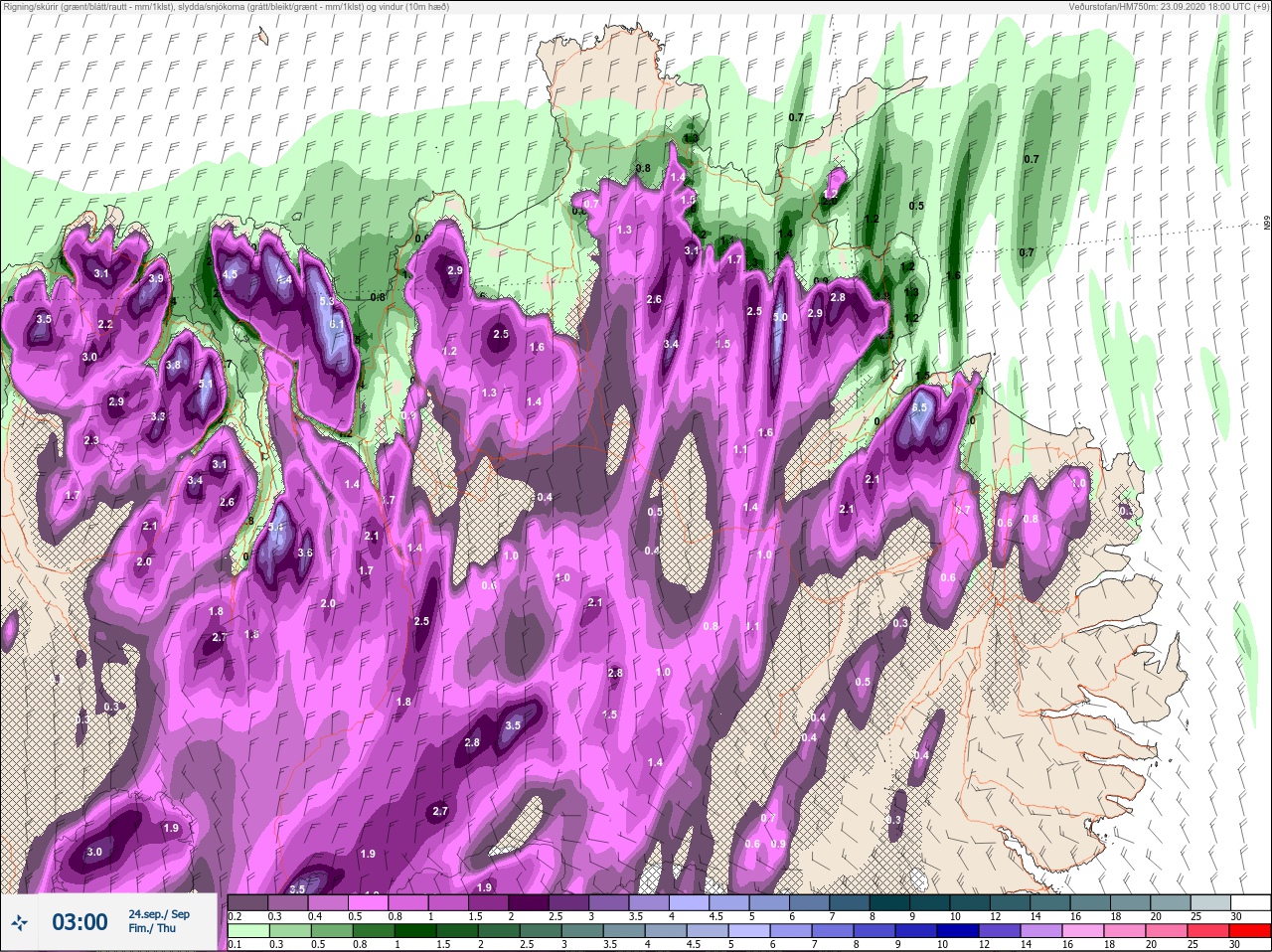1272x952 pixels.
Task: Click the 3.3 precipitation value on map
Action: pos(158,416)
